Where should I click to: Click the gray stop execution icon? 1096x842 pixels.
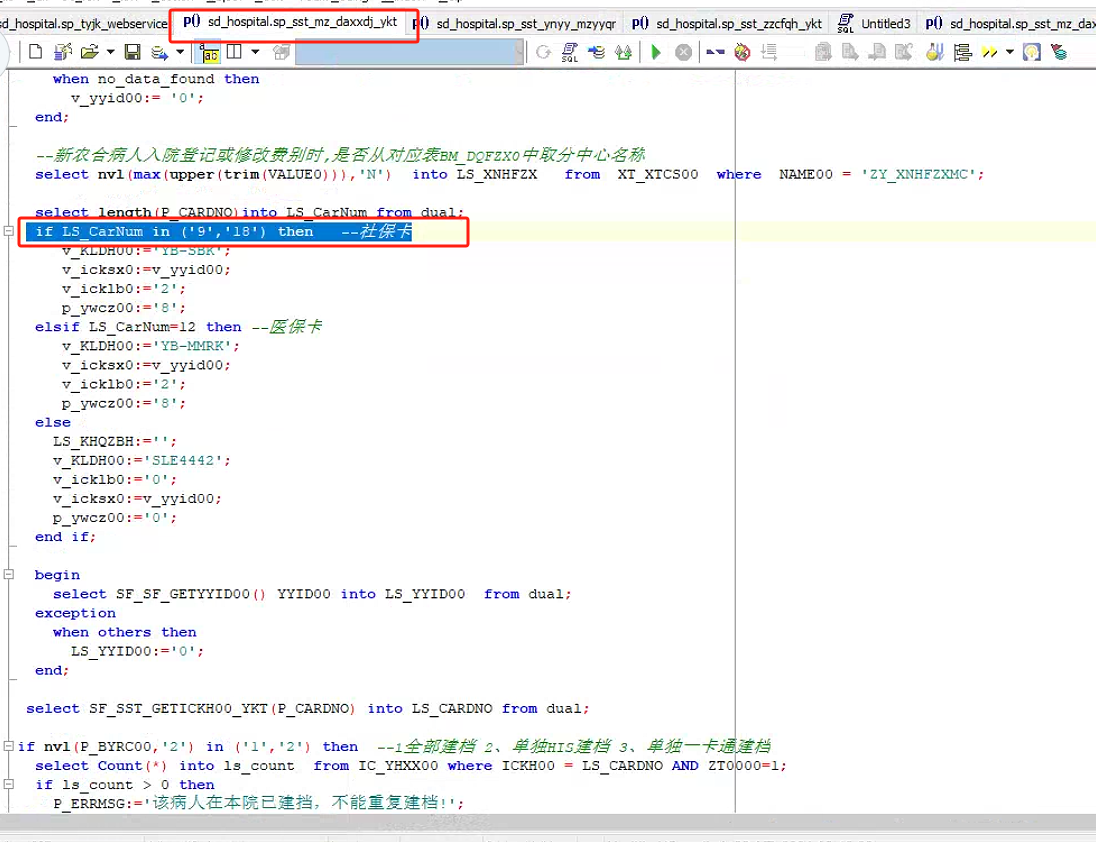click(x=684, y=52)
